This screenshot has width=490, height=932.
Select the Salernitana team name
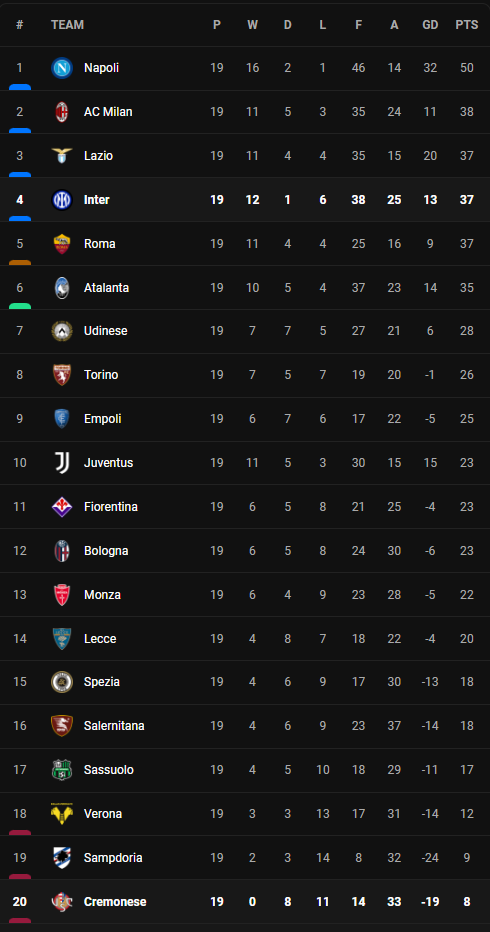tap(114, 726)
